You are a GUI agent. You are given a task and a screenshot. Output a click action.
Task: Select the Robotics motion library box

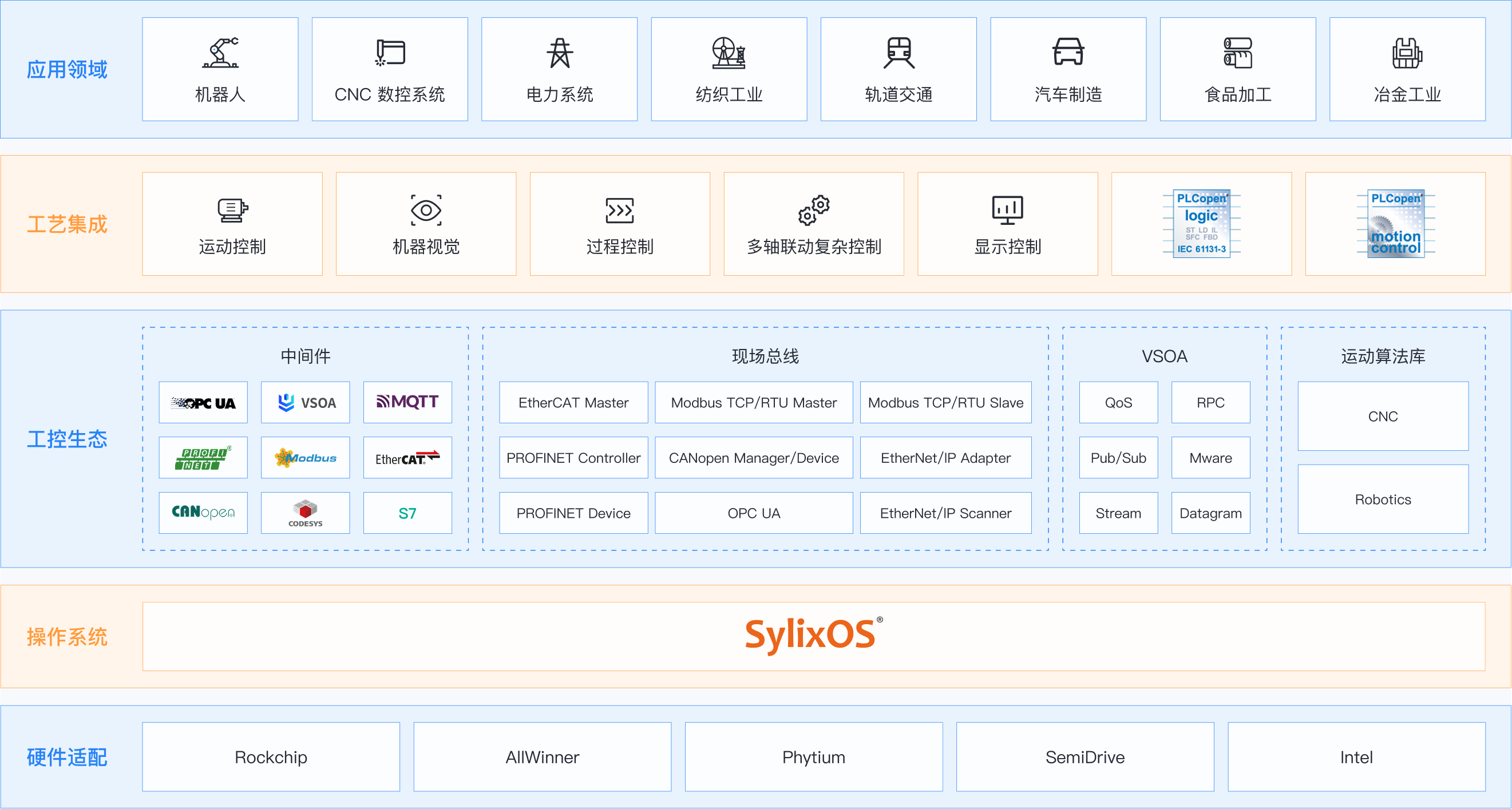(x=1383, y=499)
